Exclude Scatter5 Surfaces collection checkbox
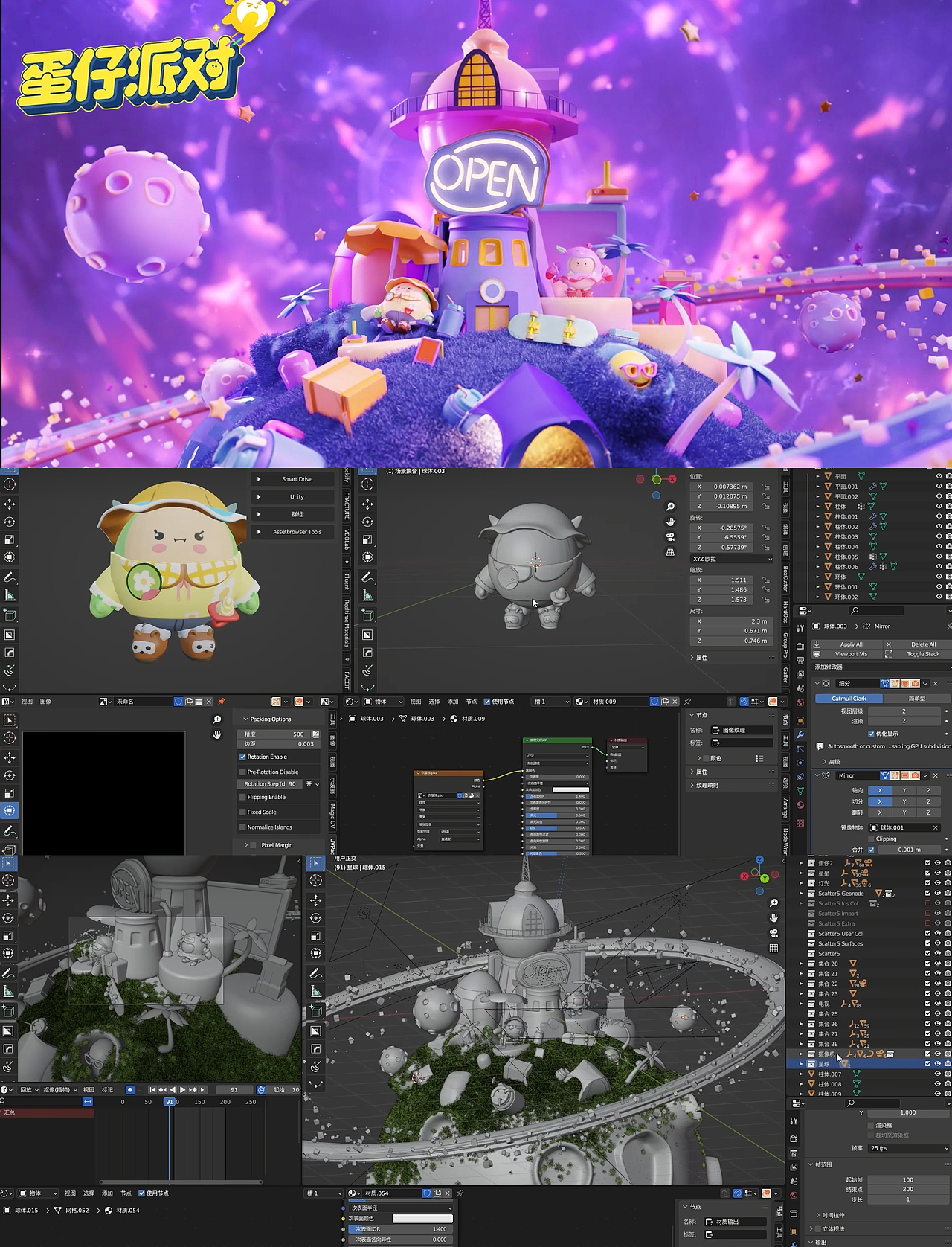Image resolution: width=952 pixels, height=1247 pixels. click(x=927, y=943)
